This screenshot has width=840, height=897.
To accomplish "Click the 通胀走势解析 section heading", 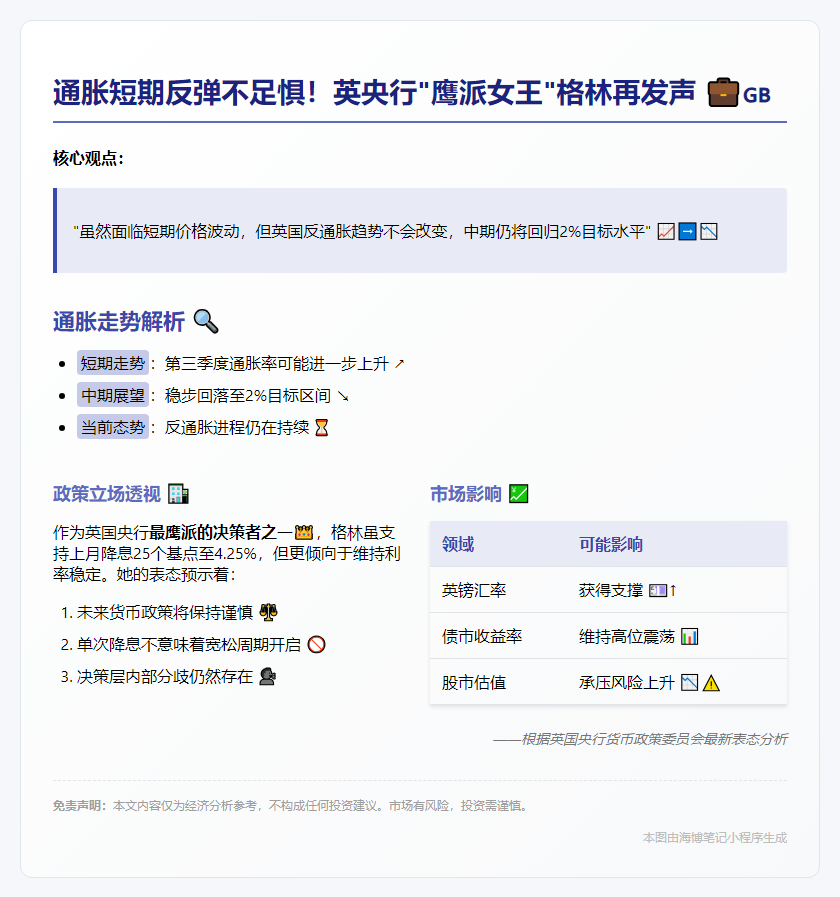I will [x=119, y=322].
